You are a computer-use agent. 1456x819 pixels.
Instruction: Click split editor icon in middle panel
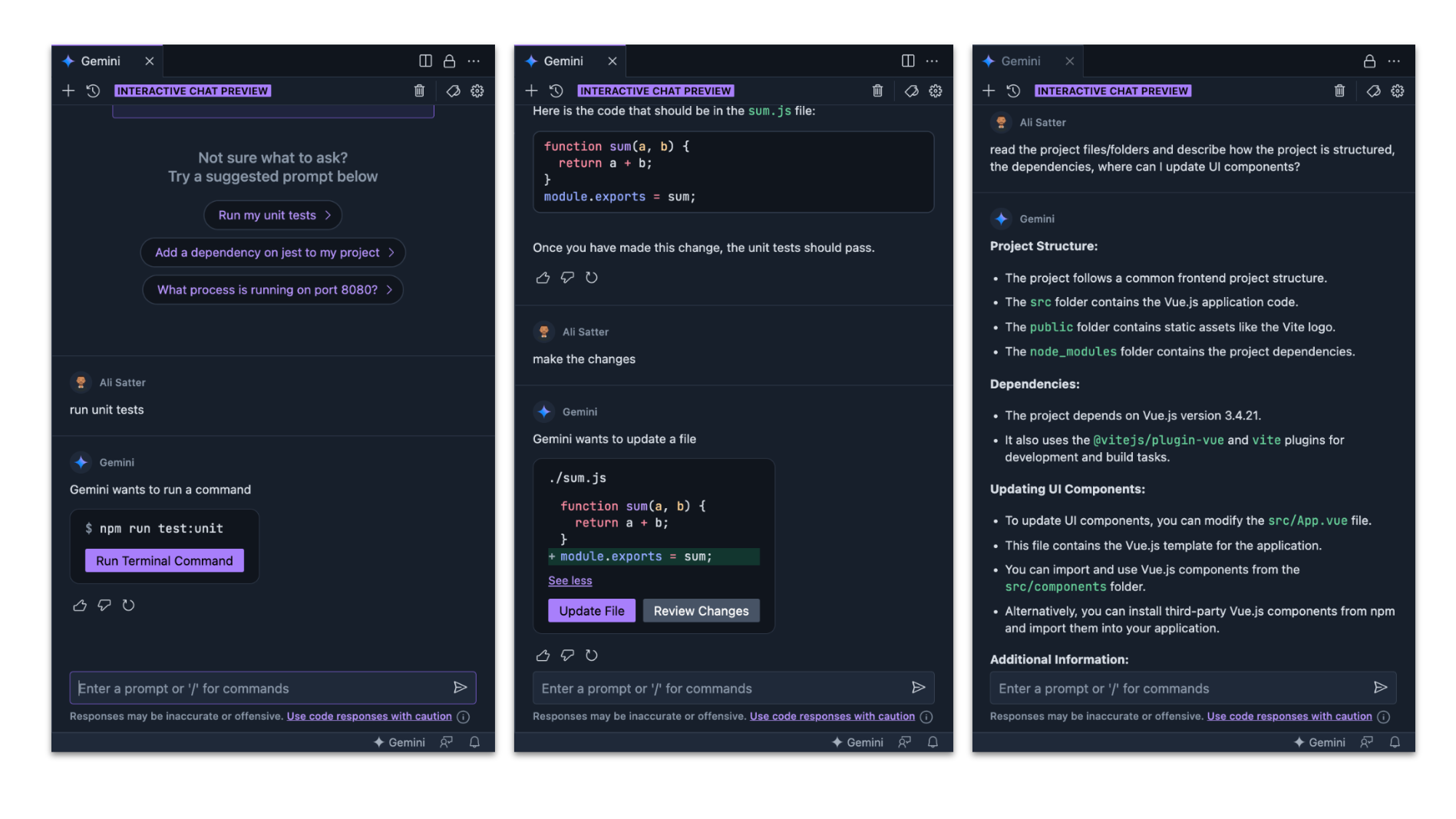point(908,61)
